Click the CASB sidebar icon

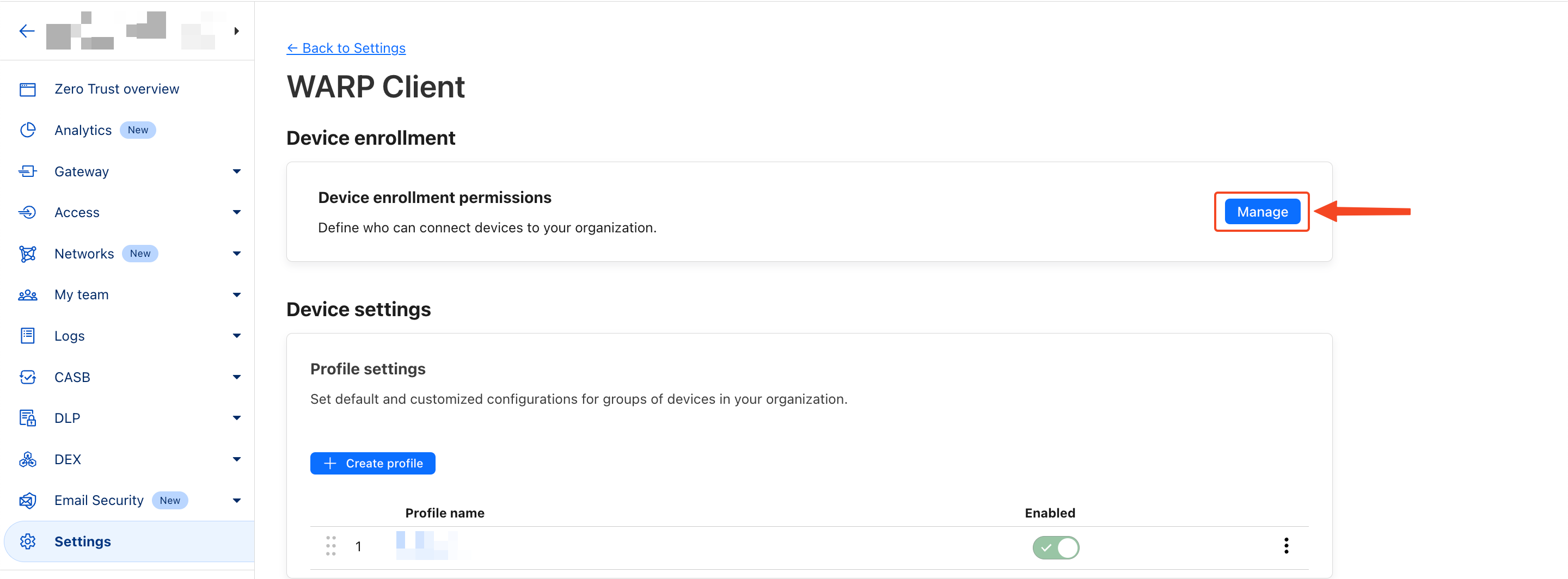(x=28, y=377)
